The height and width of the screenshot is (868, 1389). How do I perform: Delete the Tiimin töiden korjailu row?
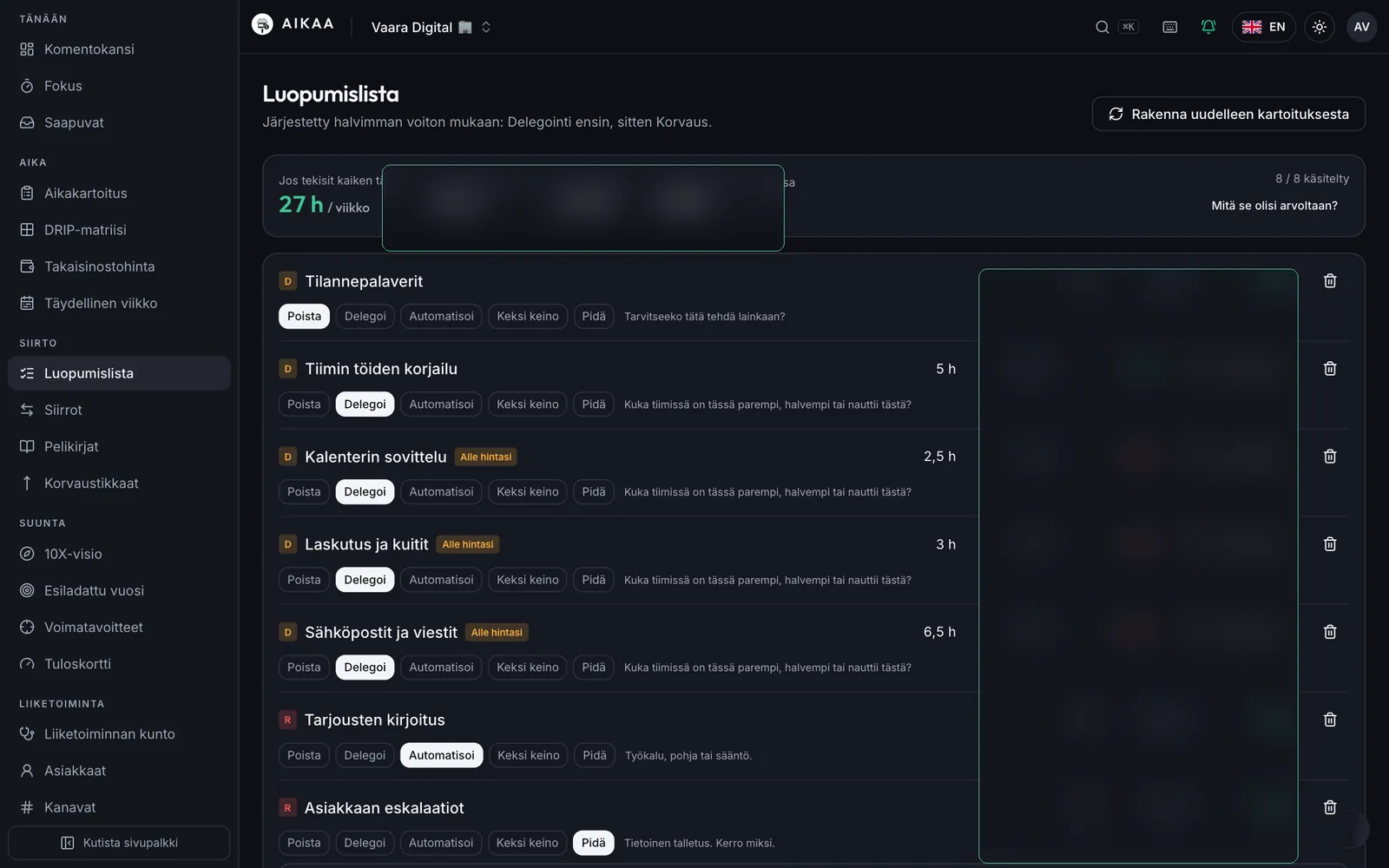click(1330, 369)
